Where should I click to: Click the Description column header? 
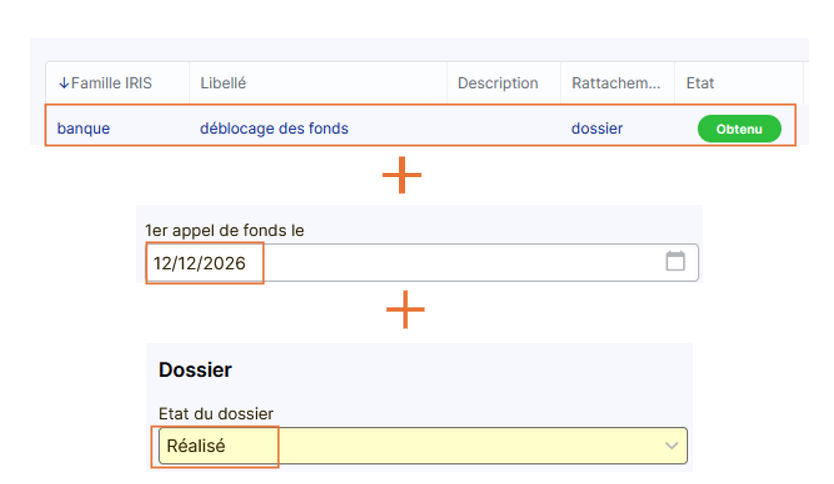498,83
